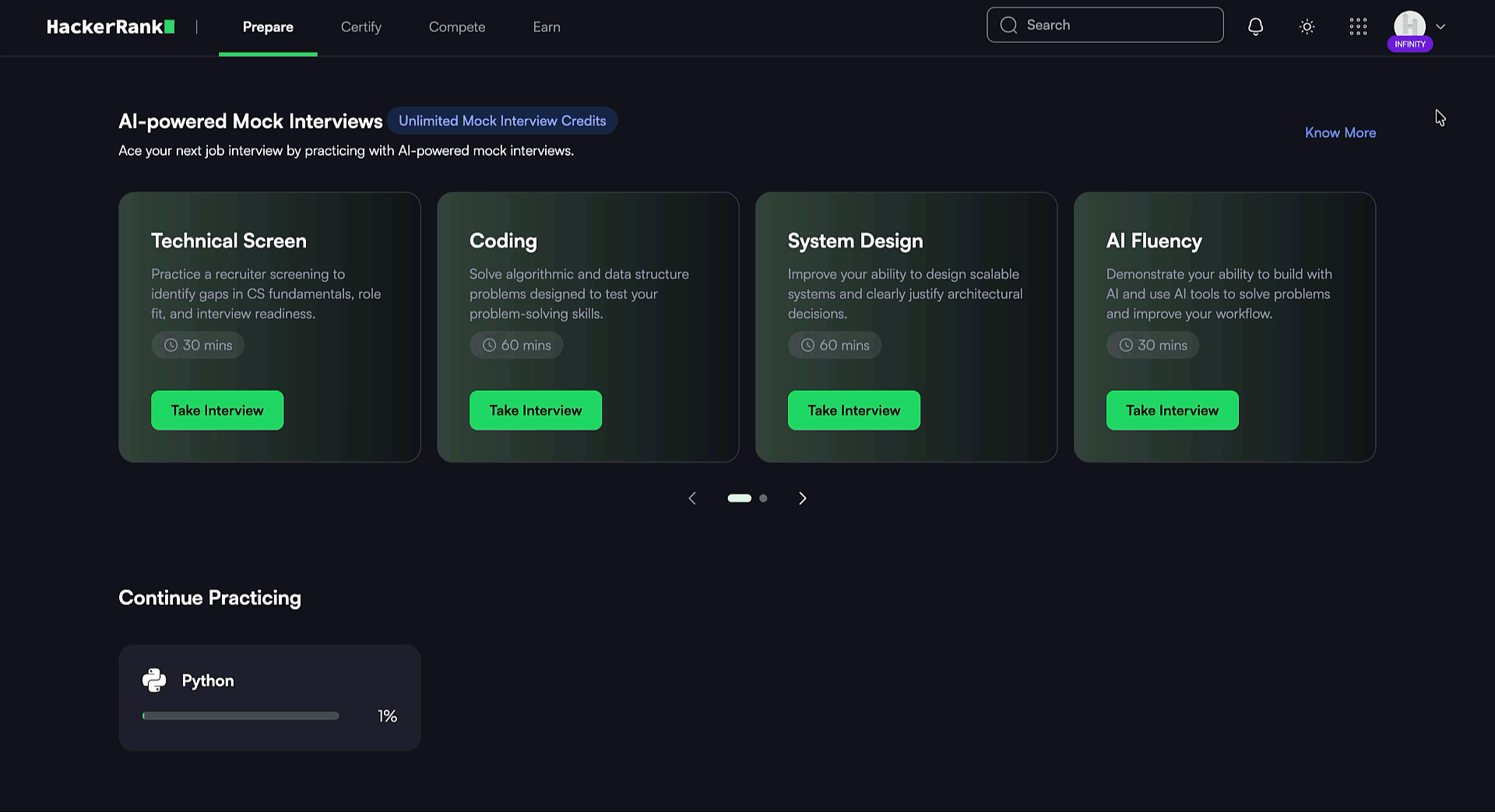Click Unlimited Mock Interview Credits badge
This screenshot has width=1495, height=812.
502,121
